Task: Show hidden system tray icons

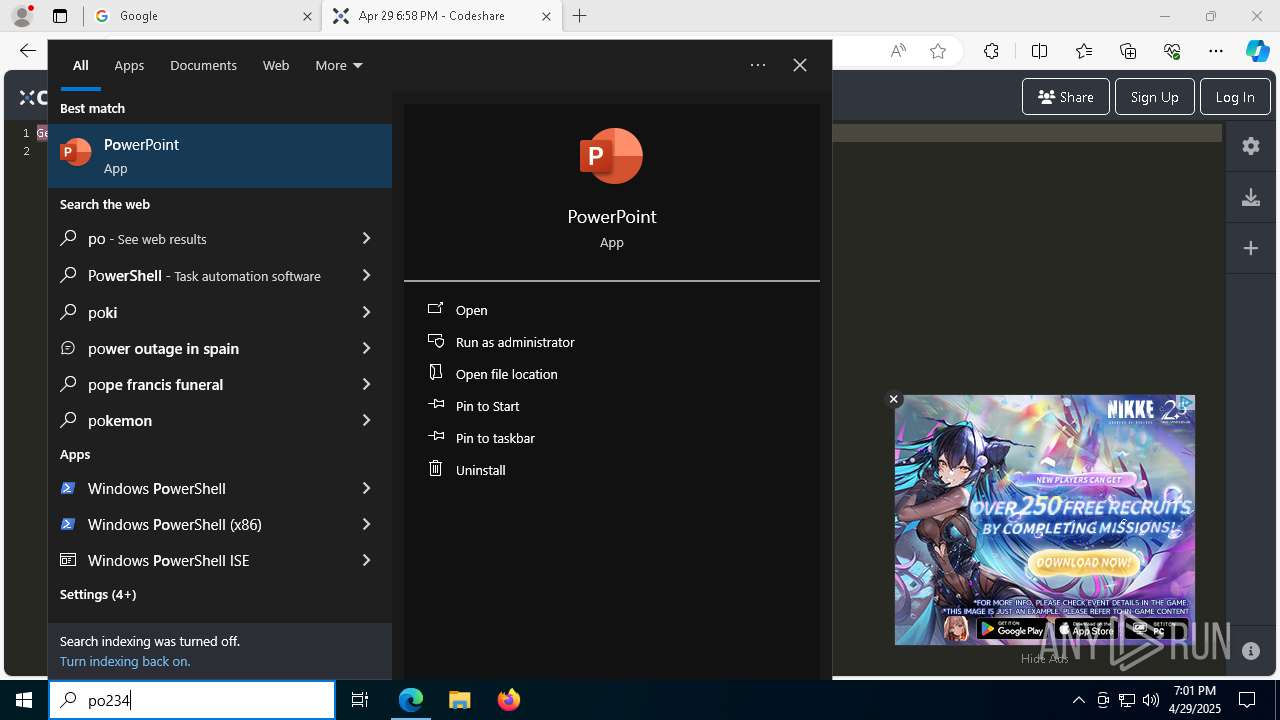Action: (x=1078, y=700)
